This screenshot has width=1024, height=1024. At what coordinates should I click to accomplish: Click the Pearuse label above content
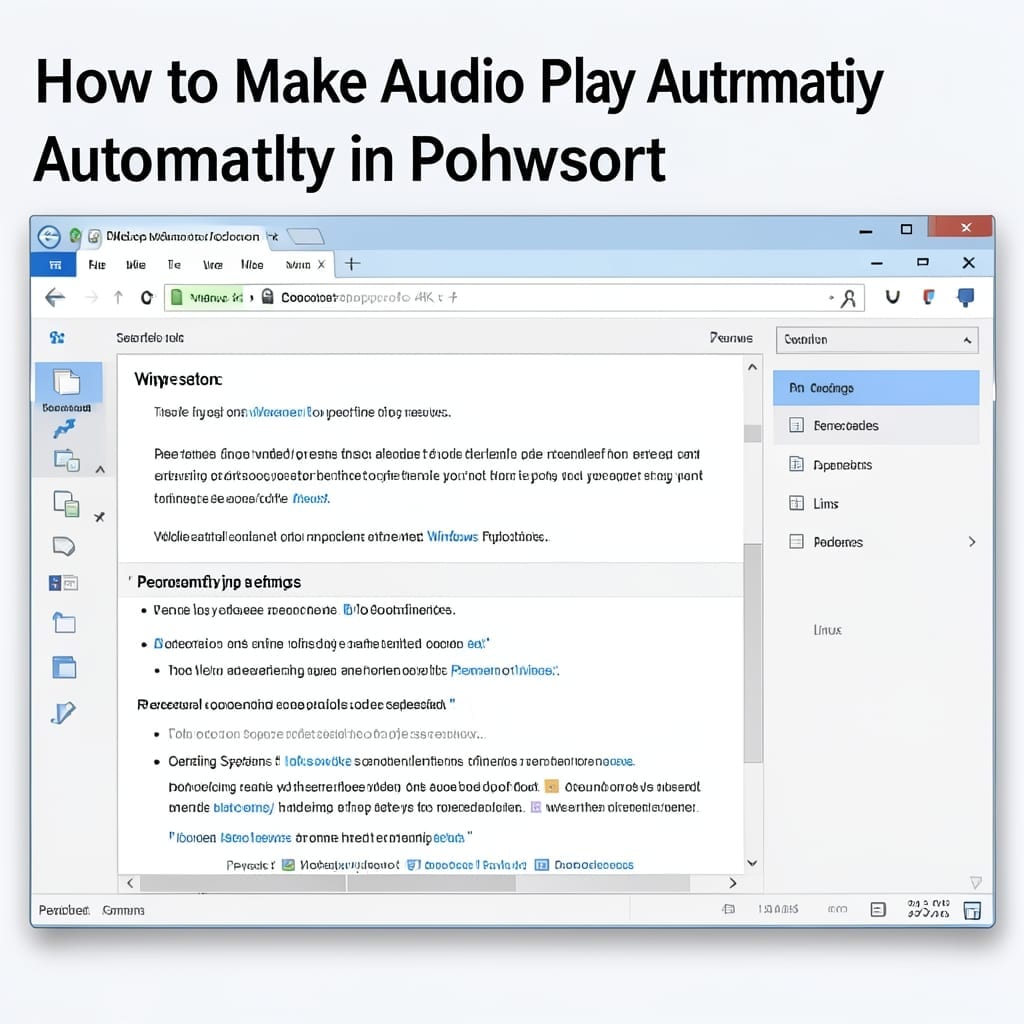click(731, 338)
